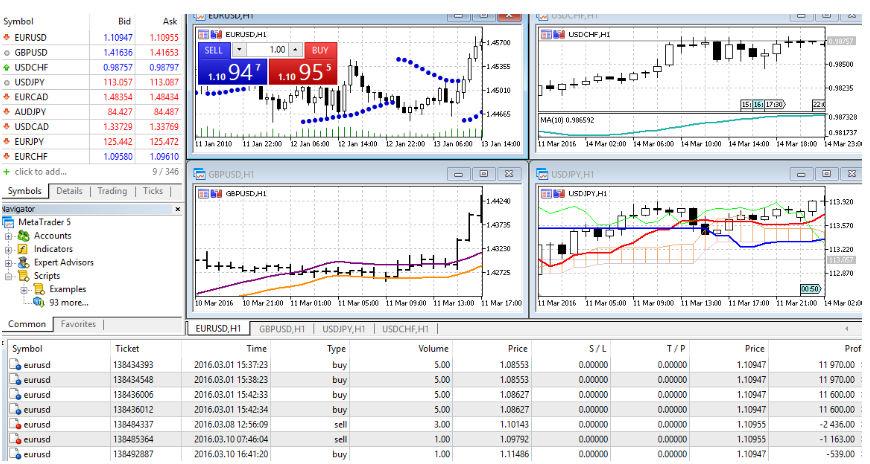Click USDJPY window title chart icon
870x464 pixels.
tap(543, 174)
